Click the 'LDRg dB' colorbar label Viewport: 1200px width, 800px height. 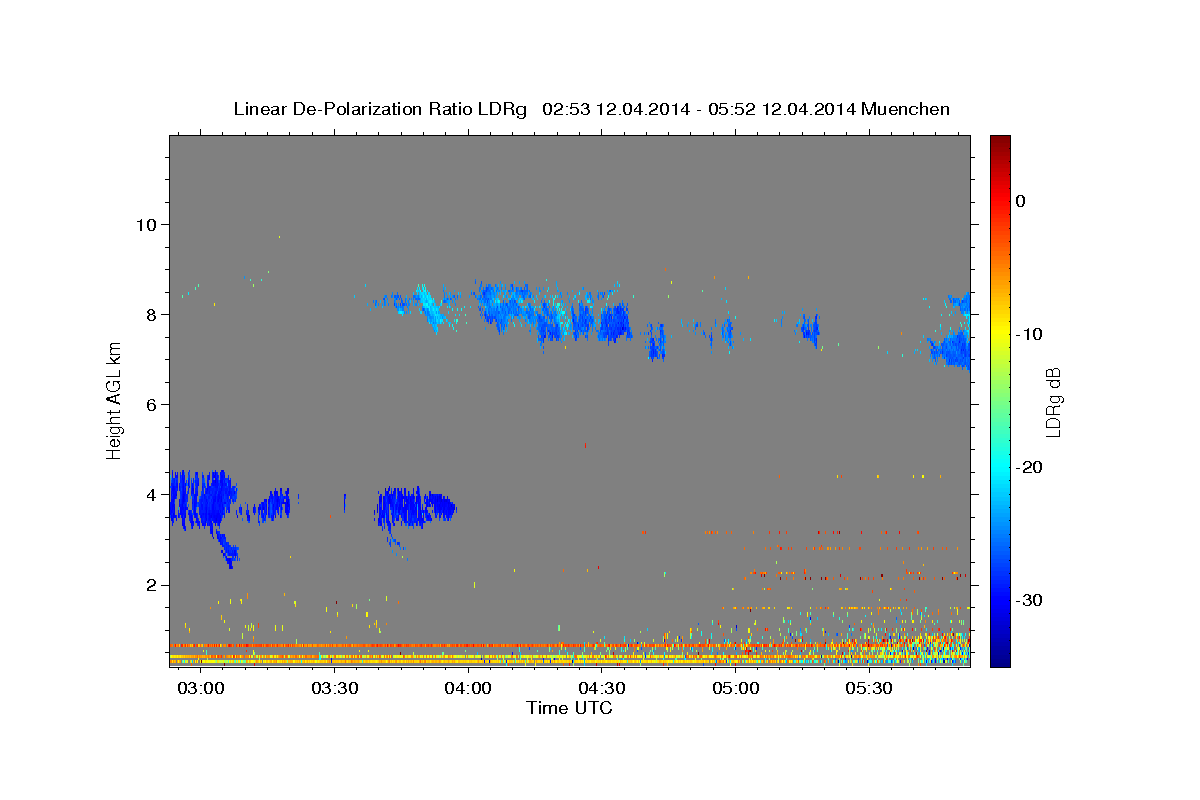pos(1052,402)
